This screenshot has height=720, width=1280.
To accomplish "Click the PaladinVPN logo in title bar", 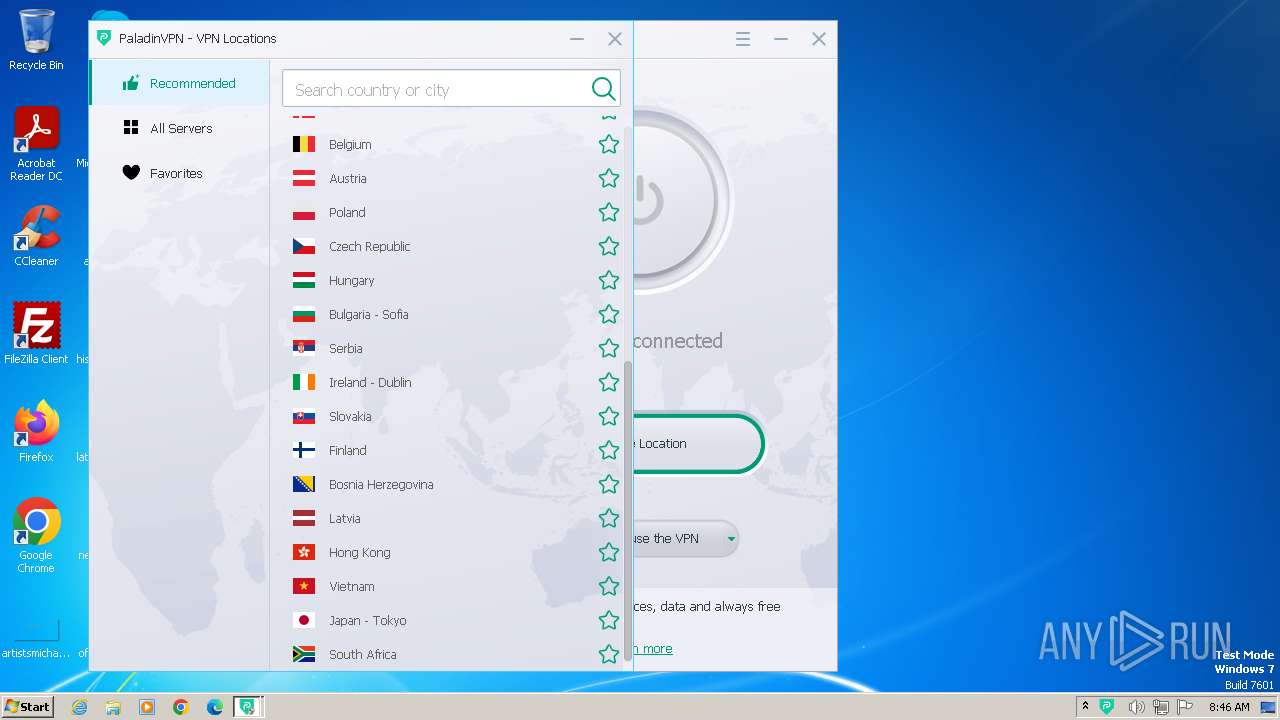I will [103, 38].
